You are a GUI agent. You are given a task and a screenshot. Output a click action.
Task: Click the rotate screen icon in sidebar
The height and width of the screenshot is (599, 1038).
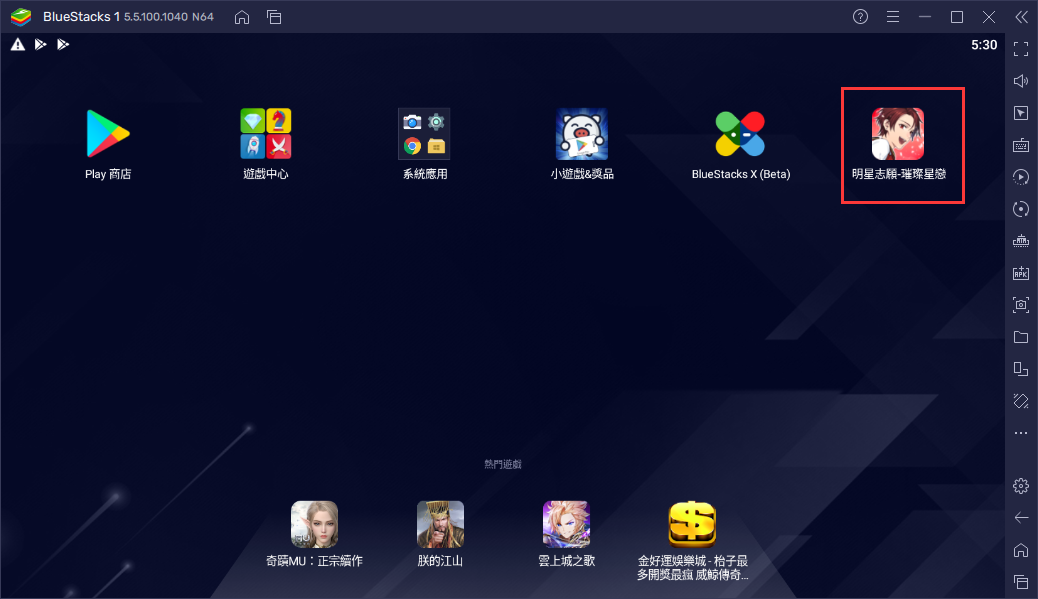[x=1021, y=369]
